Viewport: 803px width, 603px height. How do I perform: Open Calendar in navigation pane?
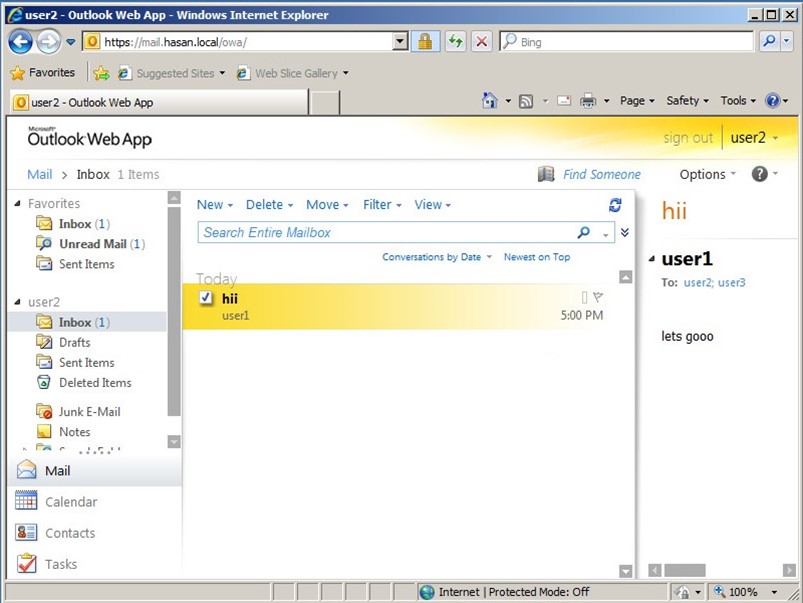click(x=70, y=502)
